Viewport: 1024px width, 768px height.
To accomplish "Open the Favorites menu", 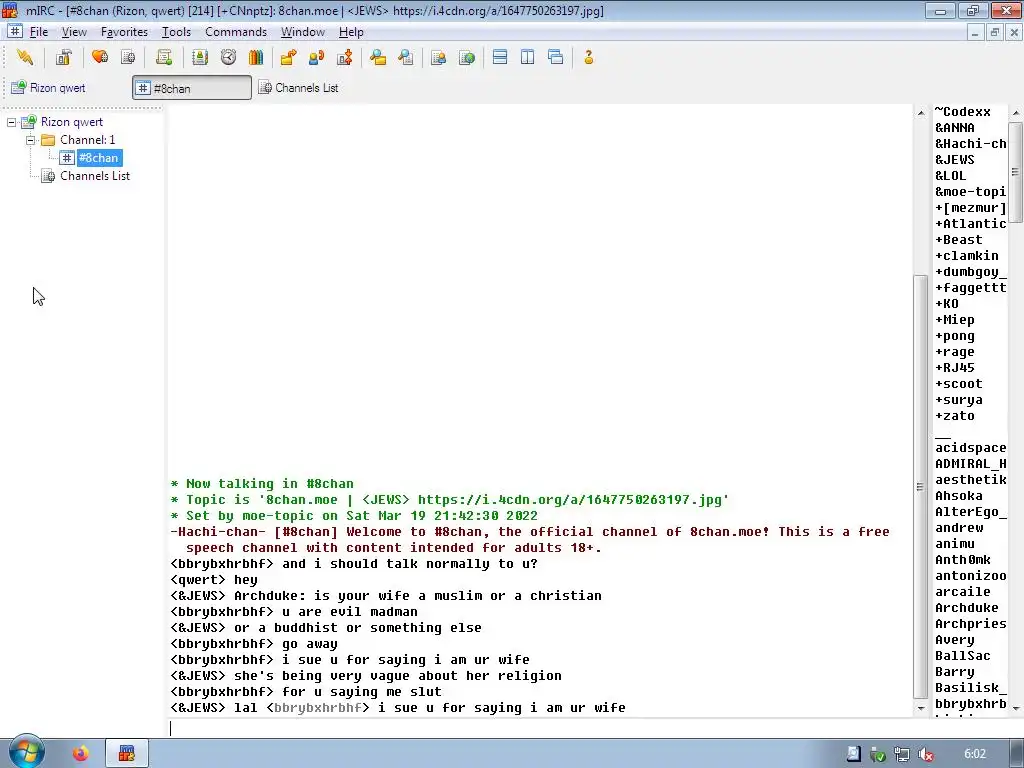I will click(x=124, y=32).
